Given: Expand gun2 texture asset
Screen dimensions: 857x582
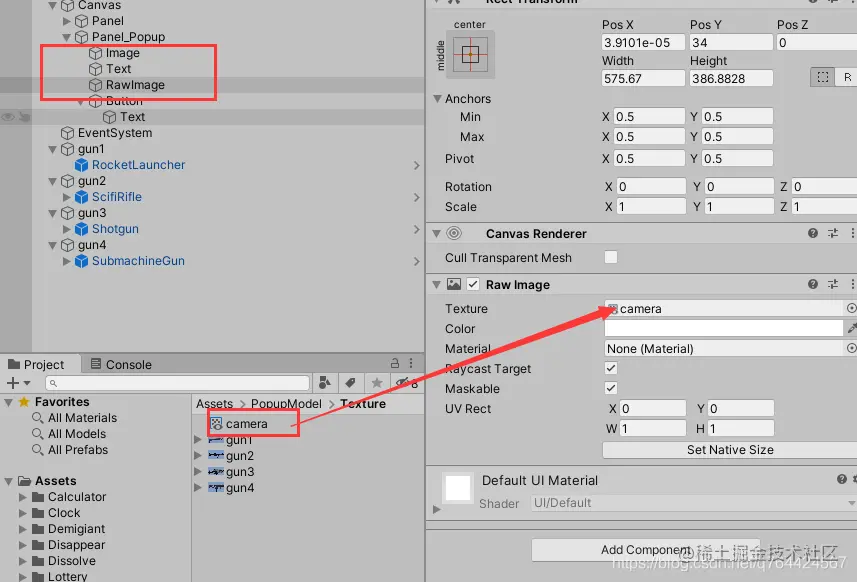Looking at the screenshot, I should (198, 455).
